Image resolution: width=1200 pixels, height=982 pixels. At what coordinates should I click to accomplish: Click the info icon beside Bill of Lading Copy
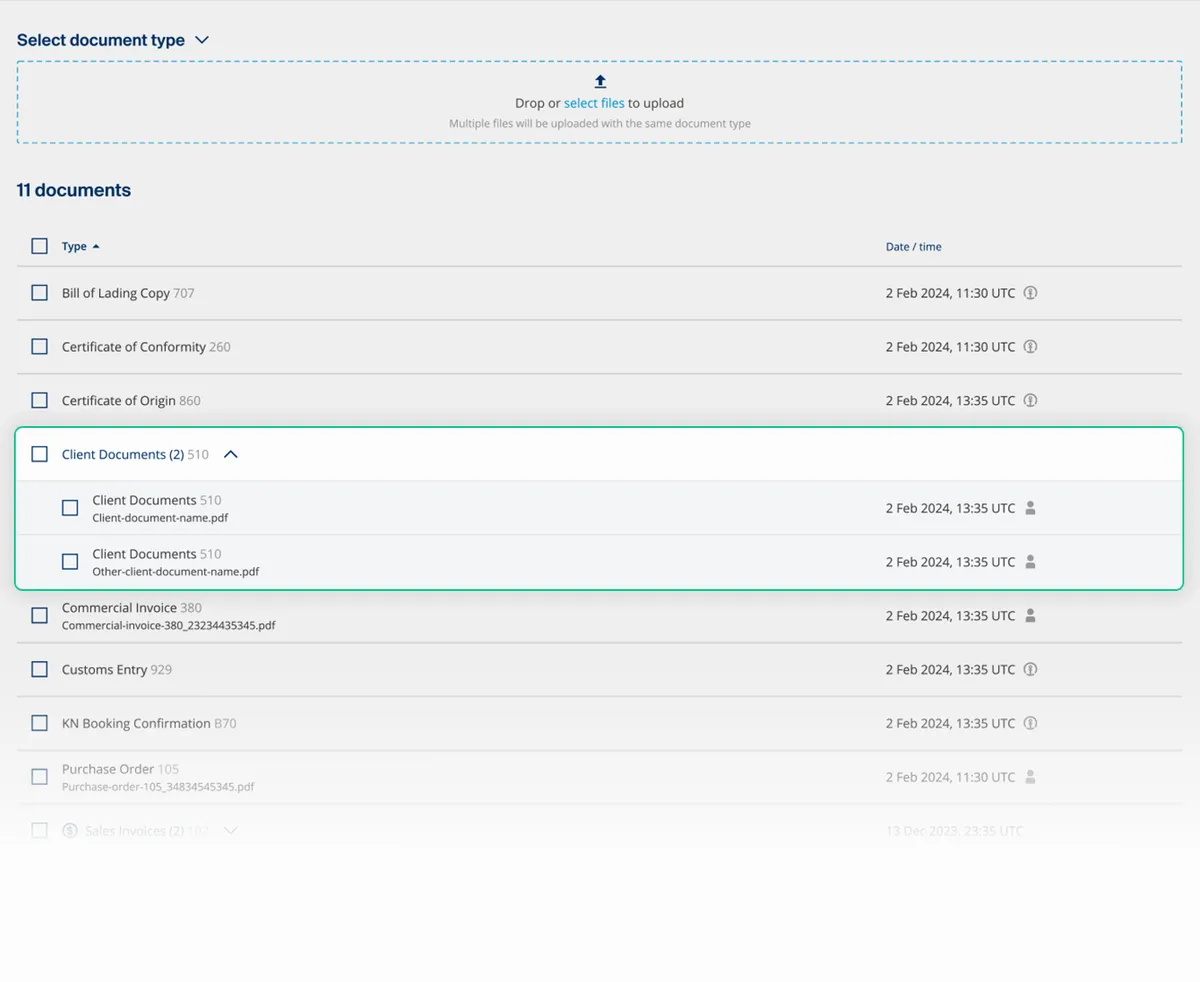[x=1030, y=292]
